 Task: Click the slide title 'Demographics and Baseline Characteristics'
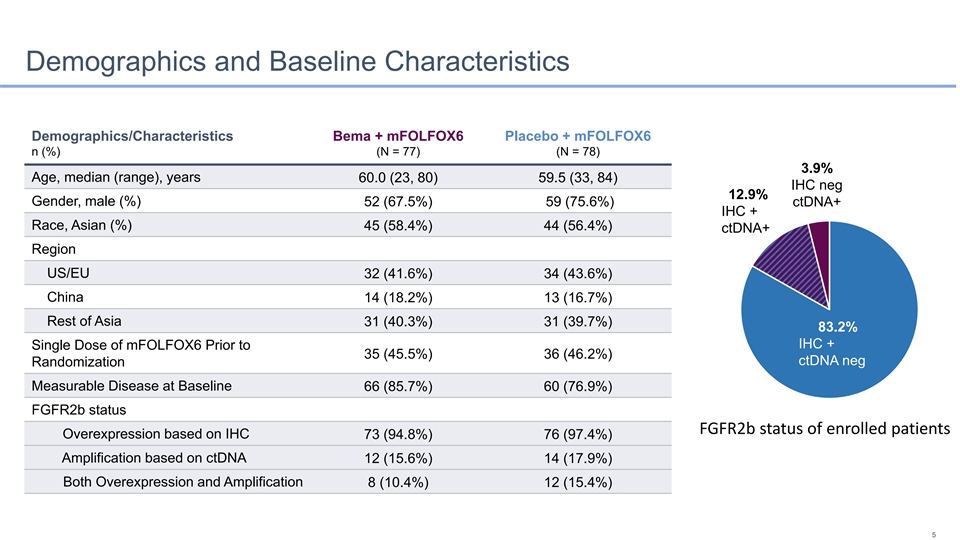[298, 62]
